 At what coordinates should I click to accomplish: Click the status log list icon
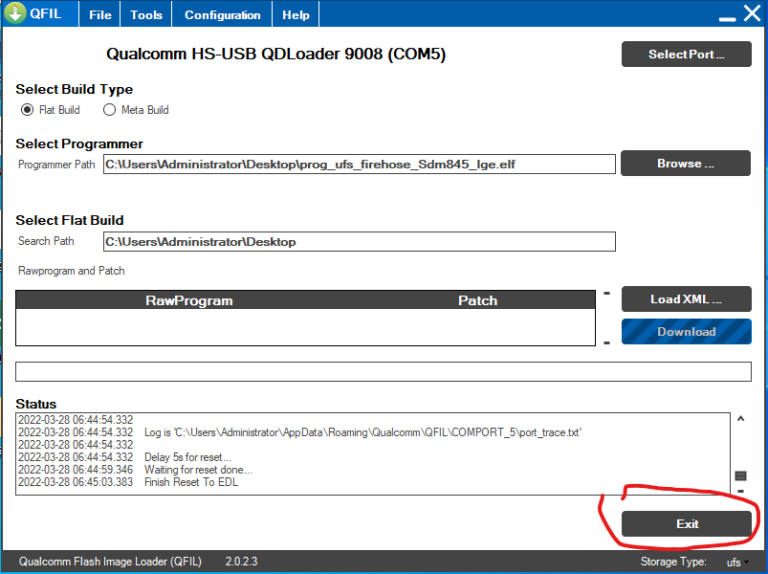point(740,477)
